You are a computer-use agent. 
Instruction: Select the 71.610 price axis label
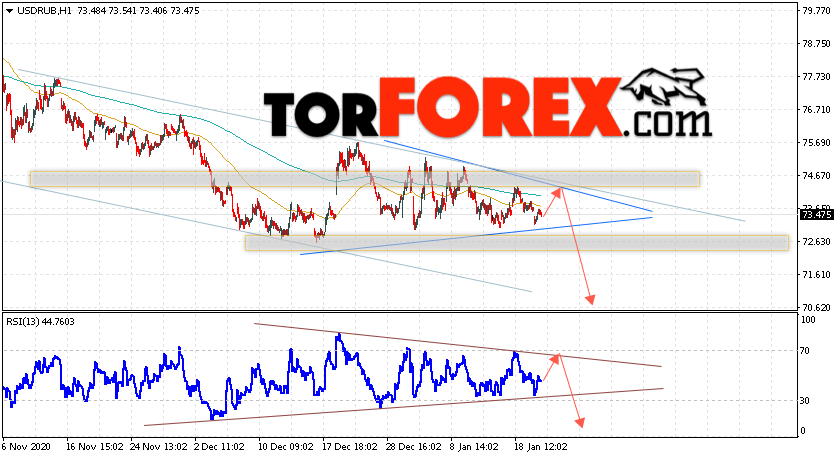click(816, 275)
